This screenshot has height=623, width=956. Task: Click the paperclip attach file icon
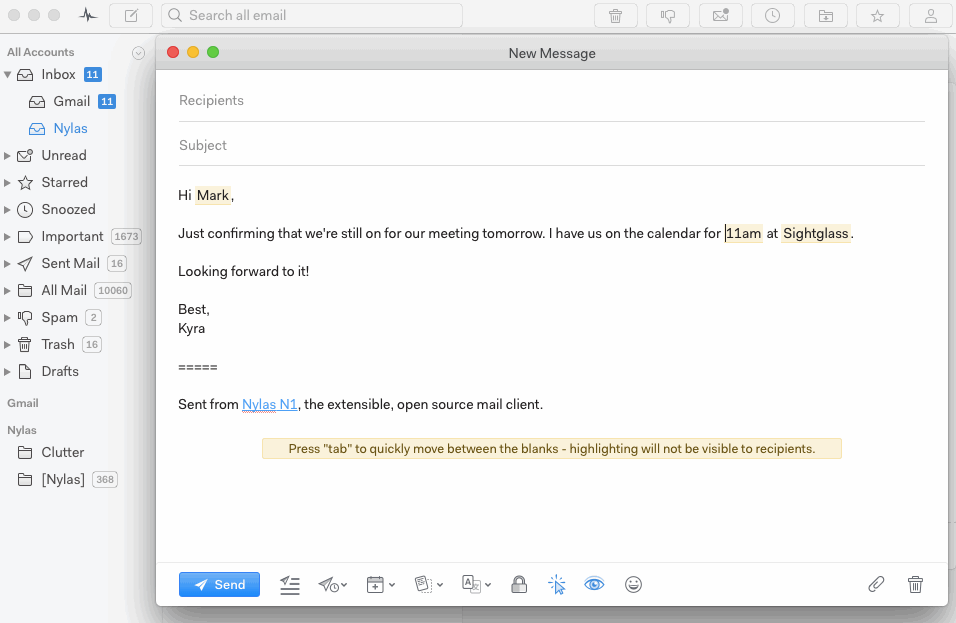point(876,585)
